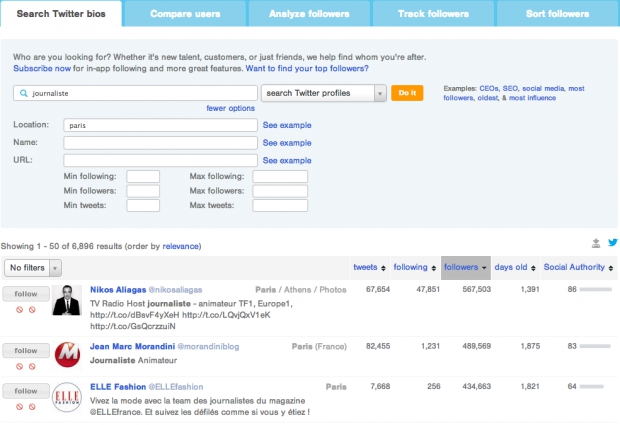Click the ELLE Fashion logo avatar

pyautogui.click(x=67, y=396)
